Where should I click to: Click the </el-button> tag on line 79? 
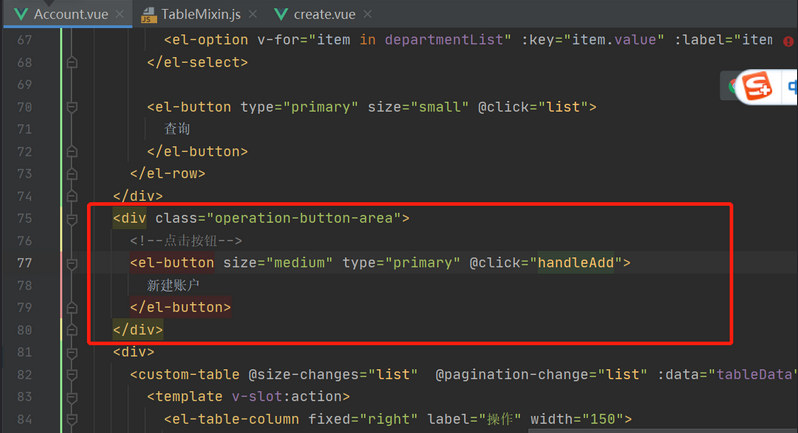tap(180, 307)
